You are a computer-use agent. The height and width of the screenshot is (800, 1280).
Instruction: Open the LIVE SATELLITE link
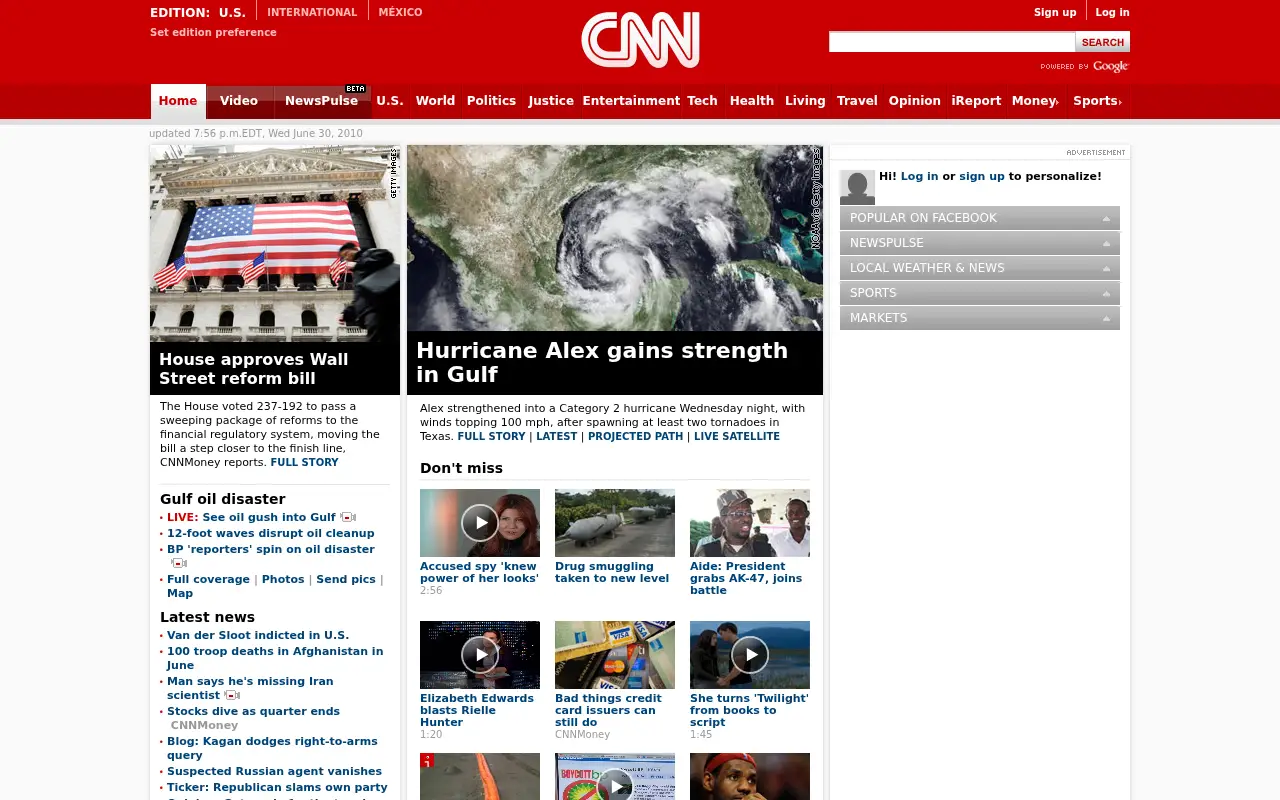point(737,437)
